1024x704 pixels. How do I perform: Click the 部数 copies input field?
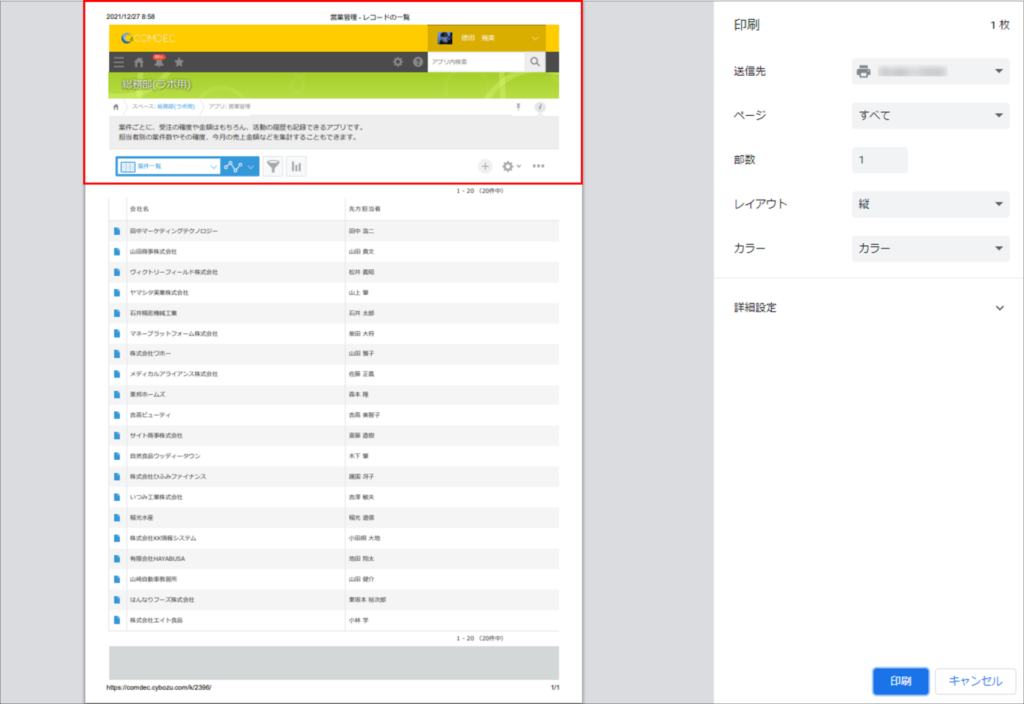[x=880, y=160]
